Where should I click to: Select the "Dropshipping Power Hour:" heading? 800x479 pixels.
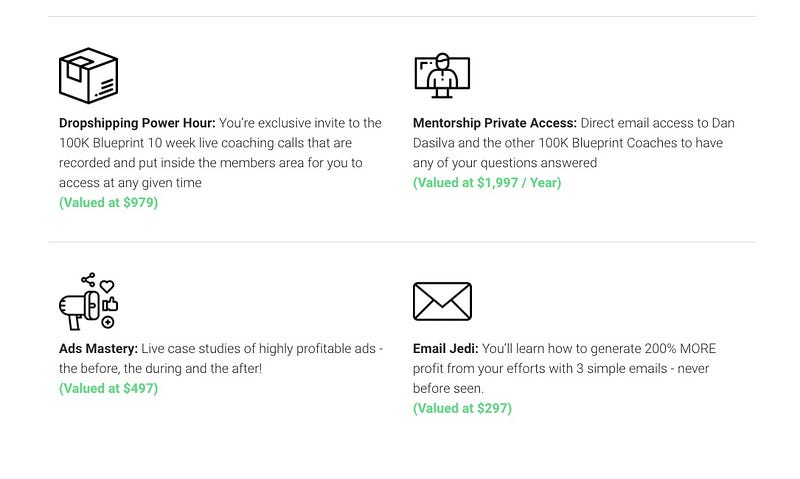[x=137, y=123]
